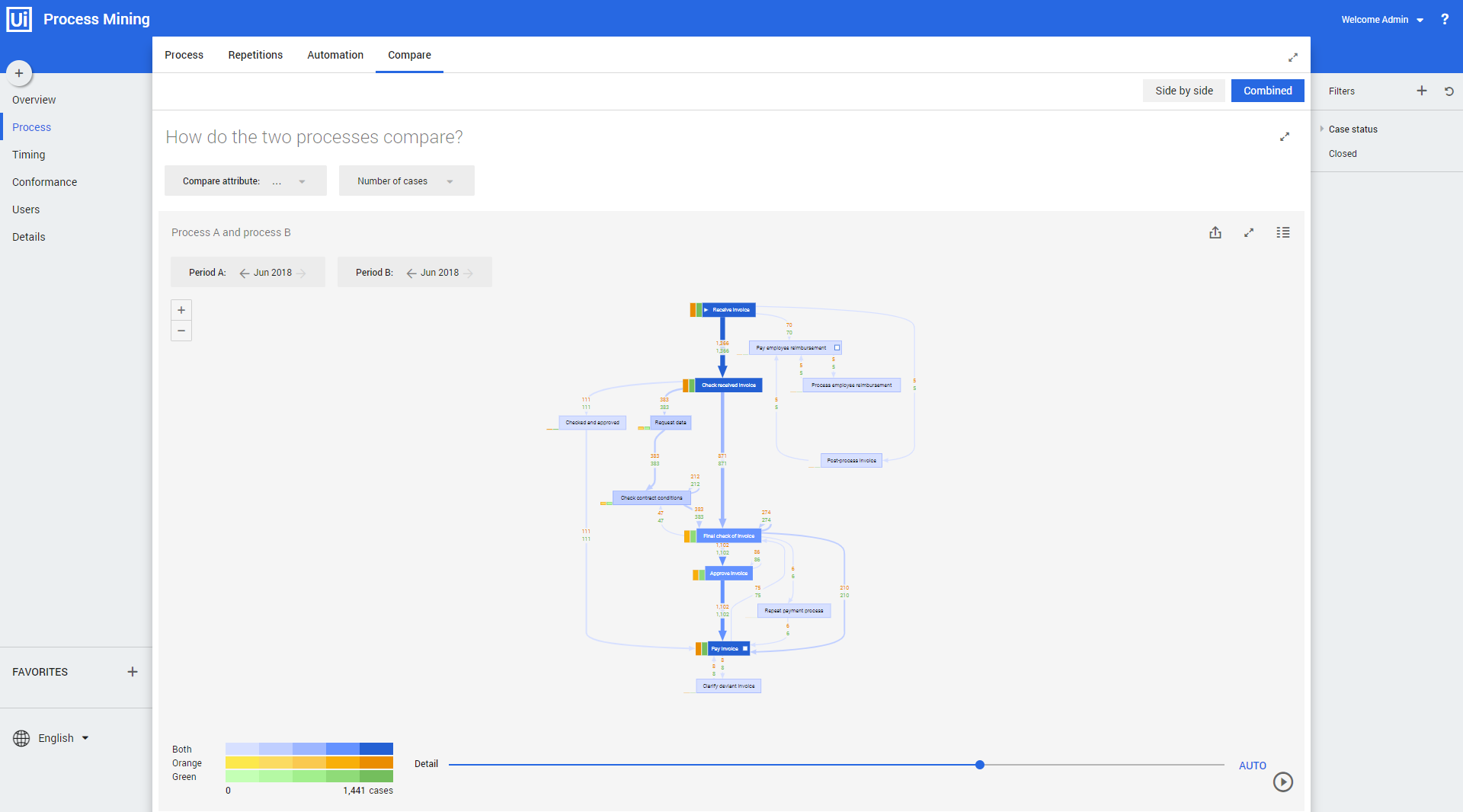Click Period A next month arrow
Image resolution: width=1463 pixels, height=812 pixels.
tap(302, 273)
